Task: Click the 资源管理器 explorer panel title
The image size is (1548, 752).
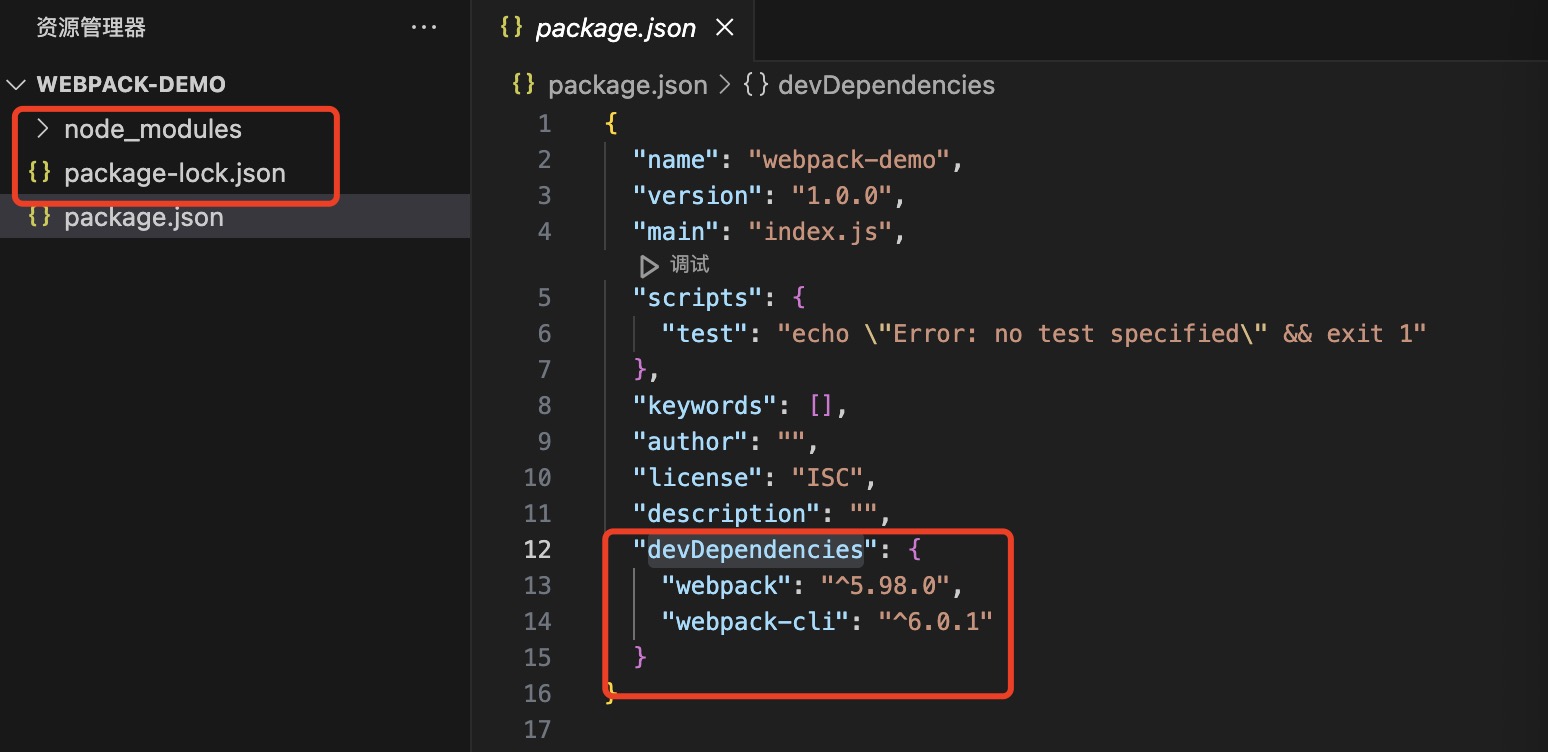Action: pos(91,28)
